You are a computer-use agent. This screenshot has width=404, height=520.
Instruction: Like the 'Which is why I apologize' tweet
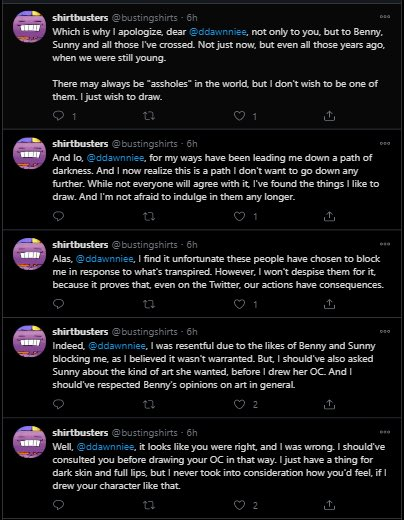tap(239, 116)
